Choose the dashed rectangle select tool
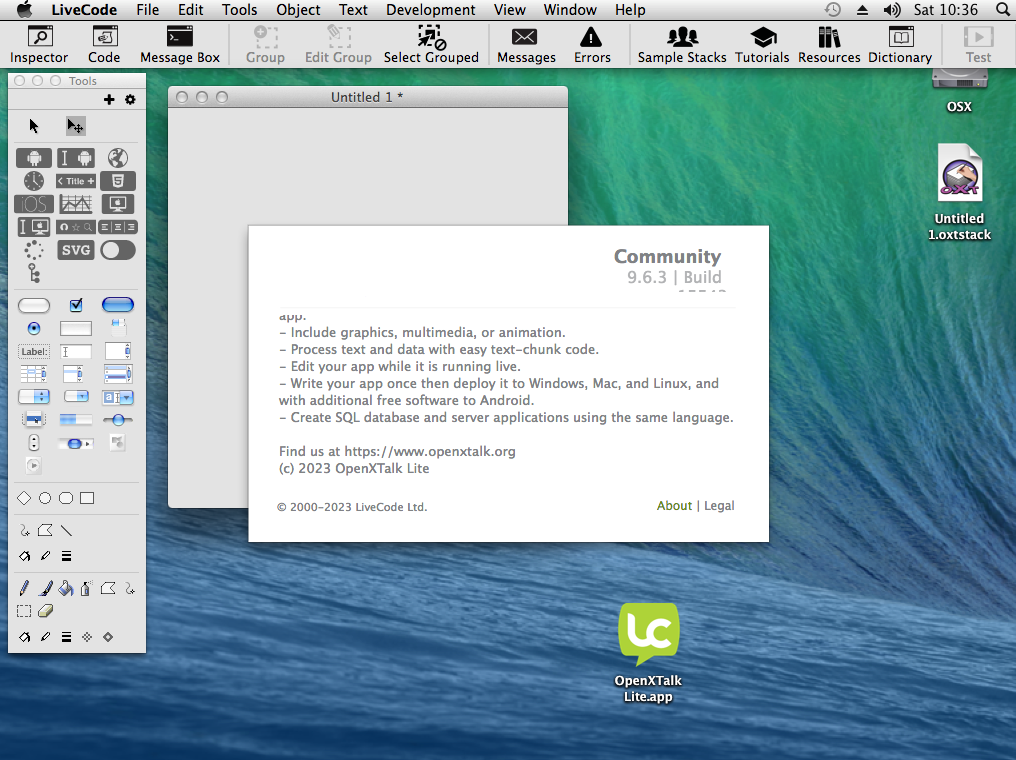This screenshot has height=760, width=1016. [24, 611]
